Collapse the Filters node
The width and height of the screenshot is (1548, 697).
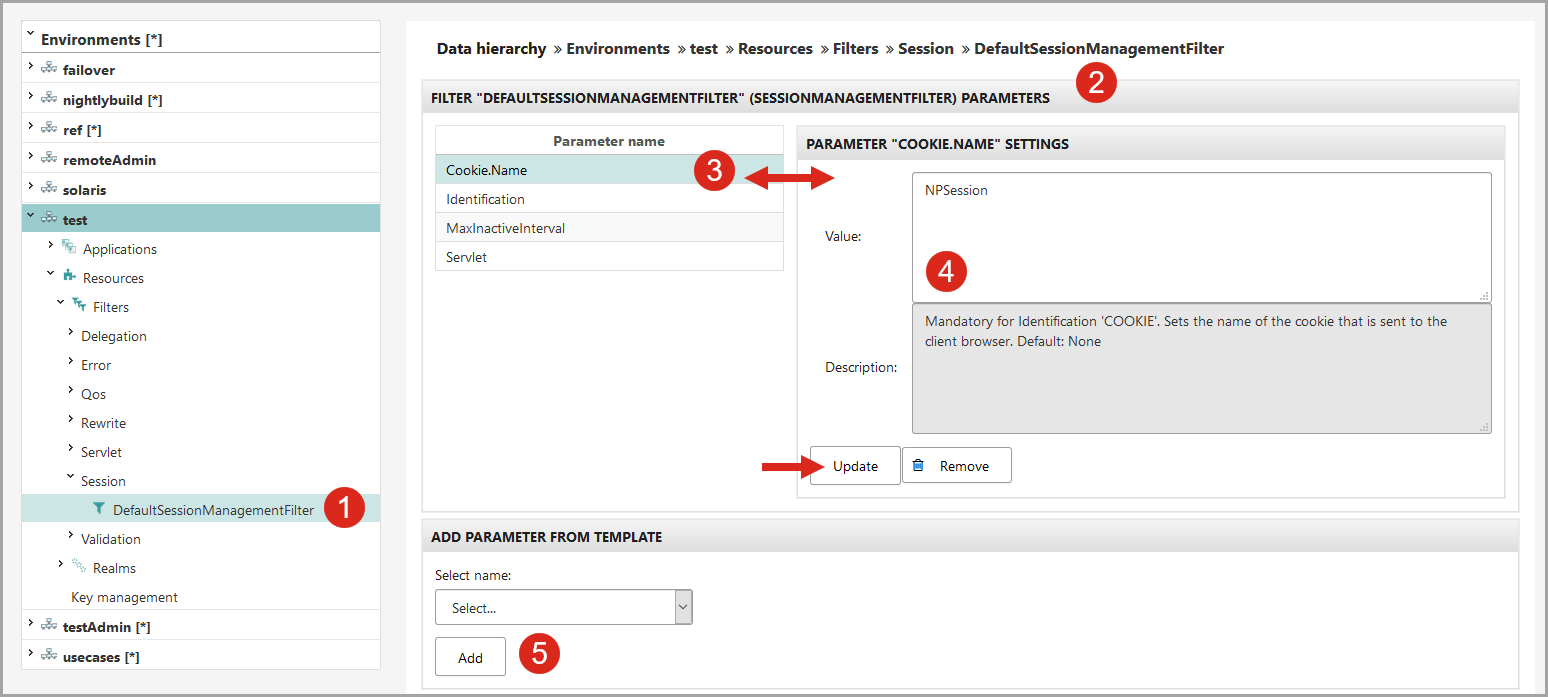click(60, 302)
